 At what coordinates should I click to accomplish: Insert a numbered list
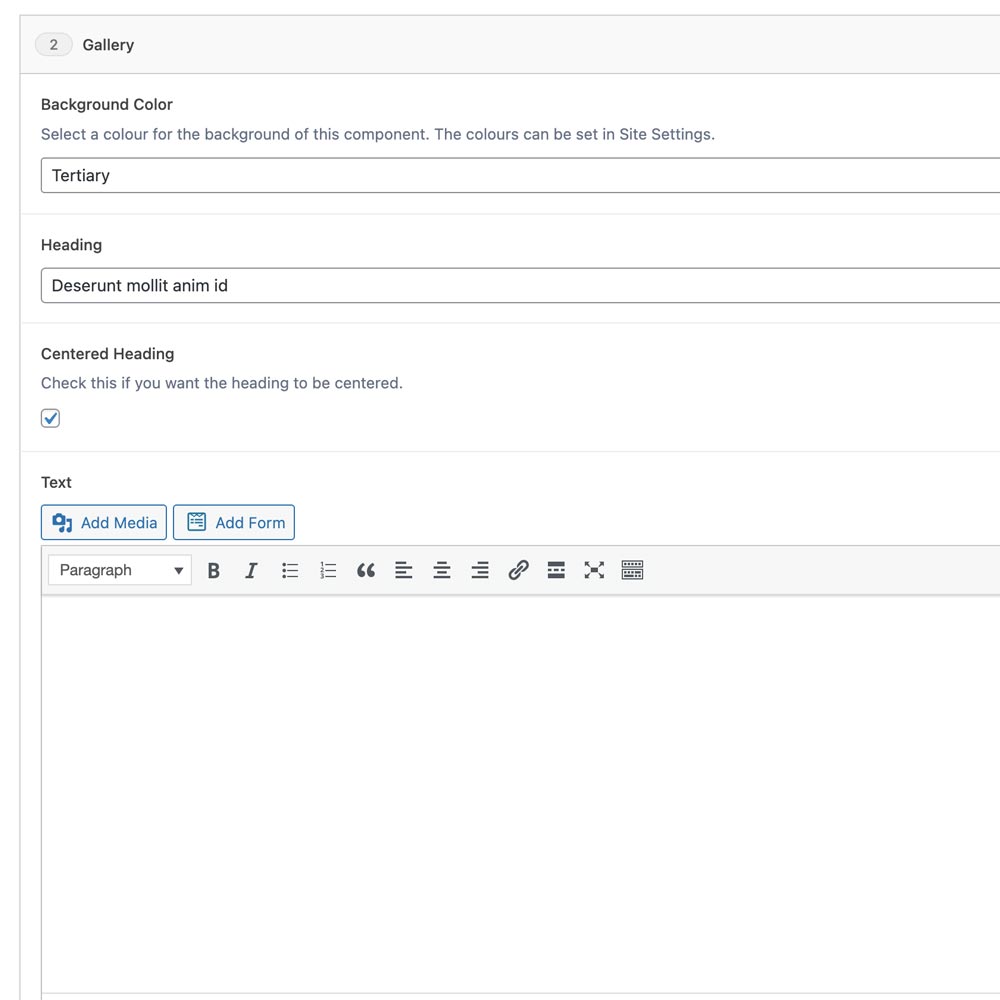(328, 570)
